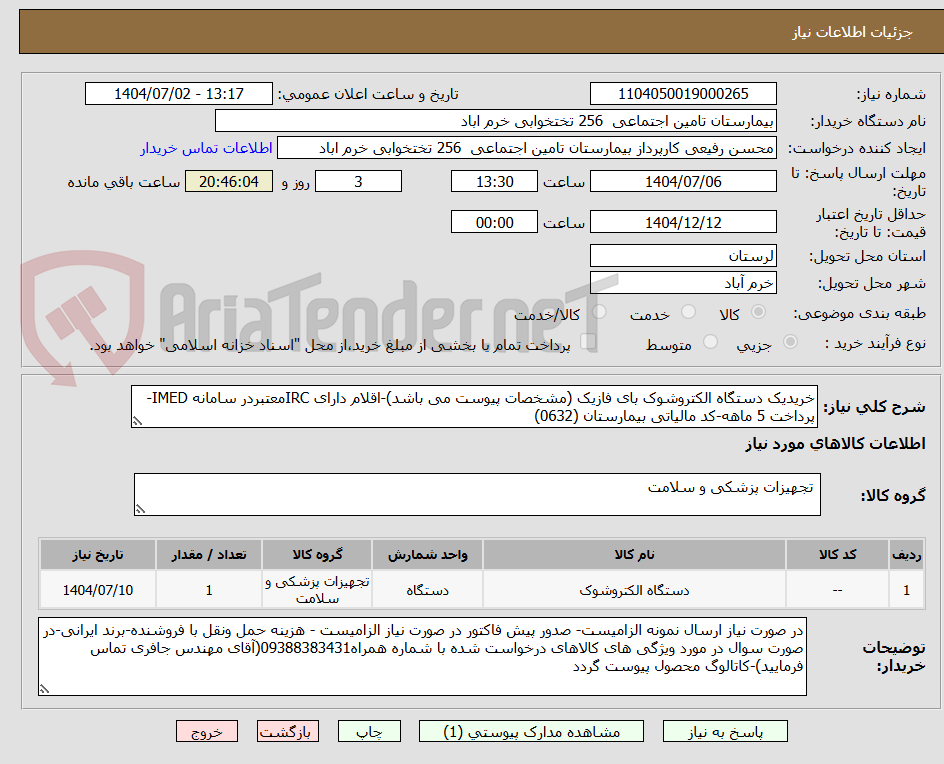This screenshot has height=764, width=944.
Task: Click the بازگشت button
Action: (x=289, y=731)
